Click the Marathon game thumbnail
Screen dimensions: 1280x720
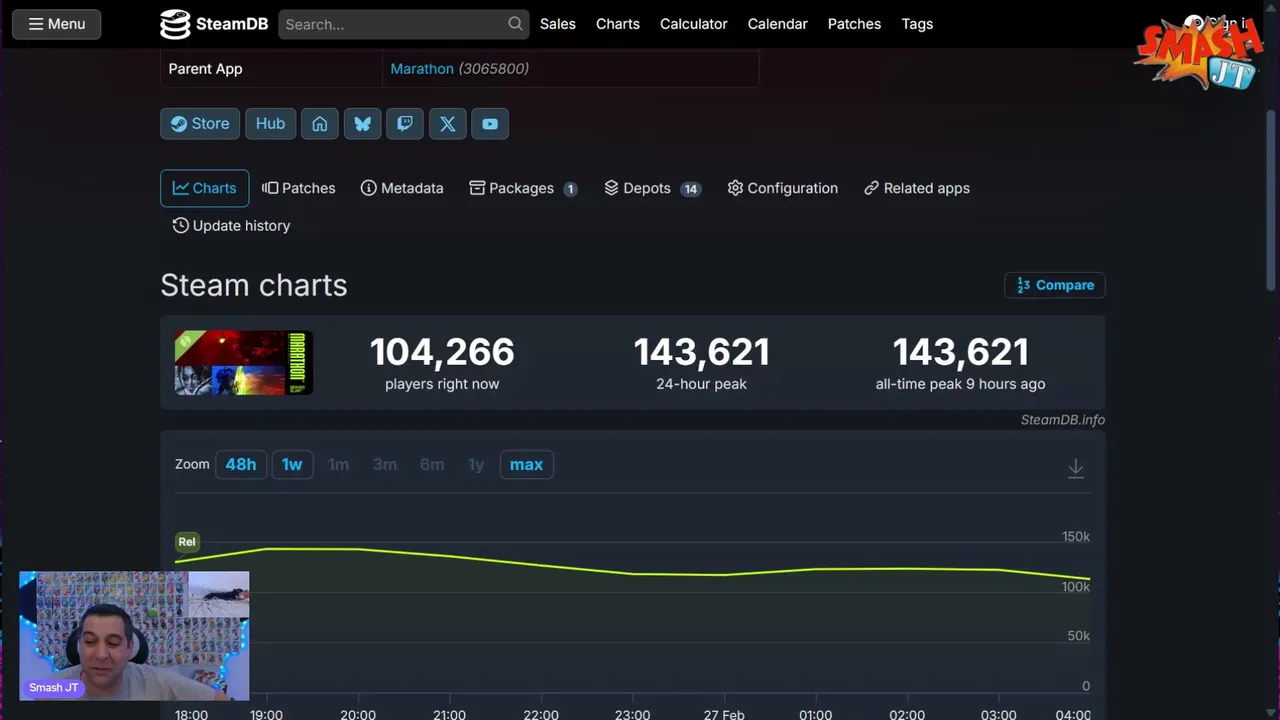point(244,362)
